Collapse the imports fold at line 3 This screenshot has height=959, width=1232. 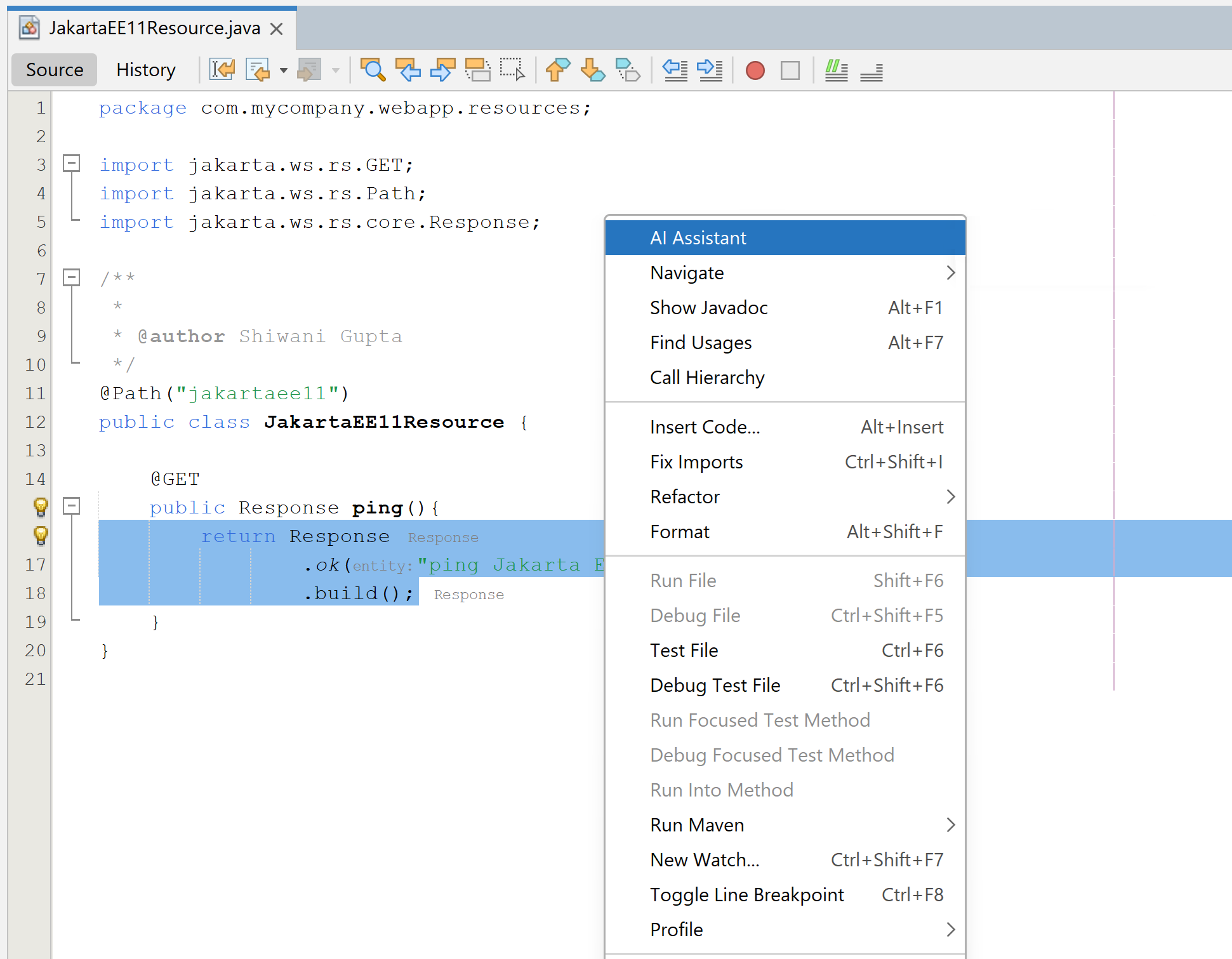[72, 164]
